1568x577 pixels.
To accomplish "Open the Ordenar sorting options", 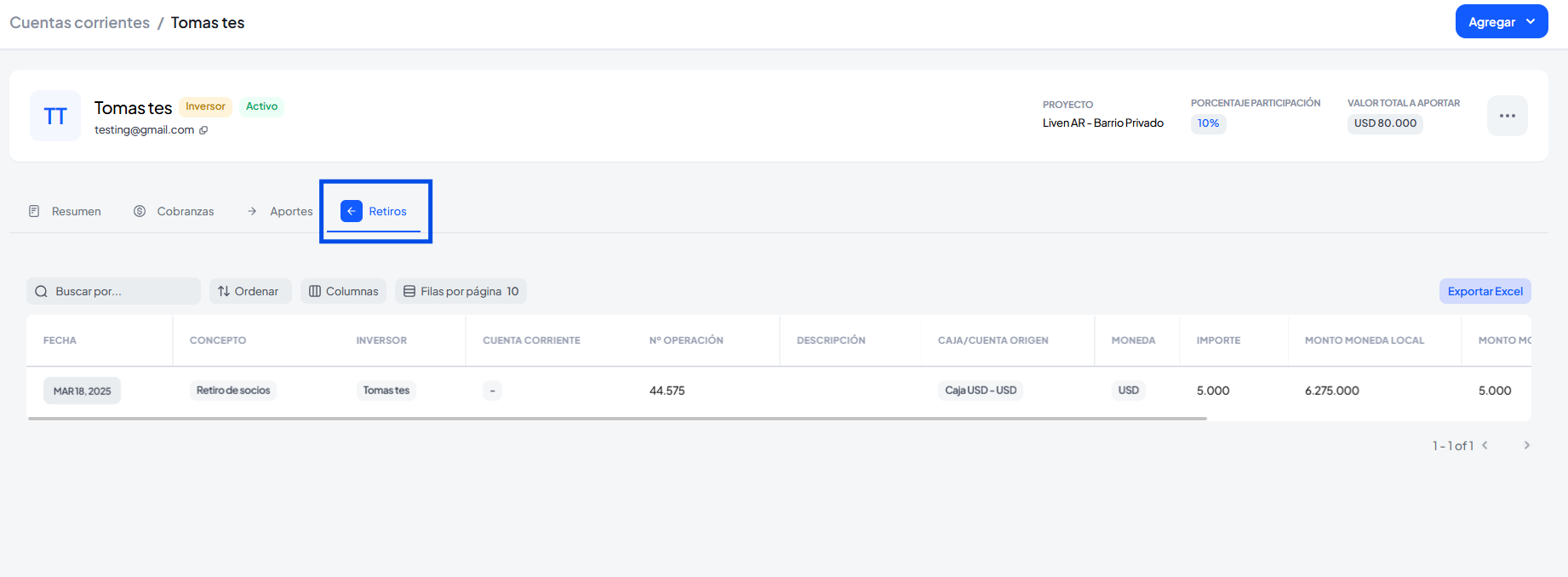I will [249, 291].
